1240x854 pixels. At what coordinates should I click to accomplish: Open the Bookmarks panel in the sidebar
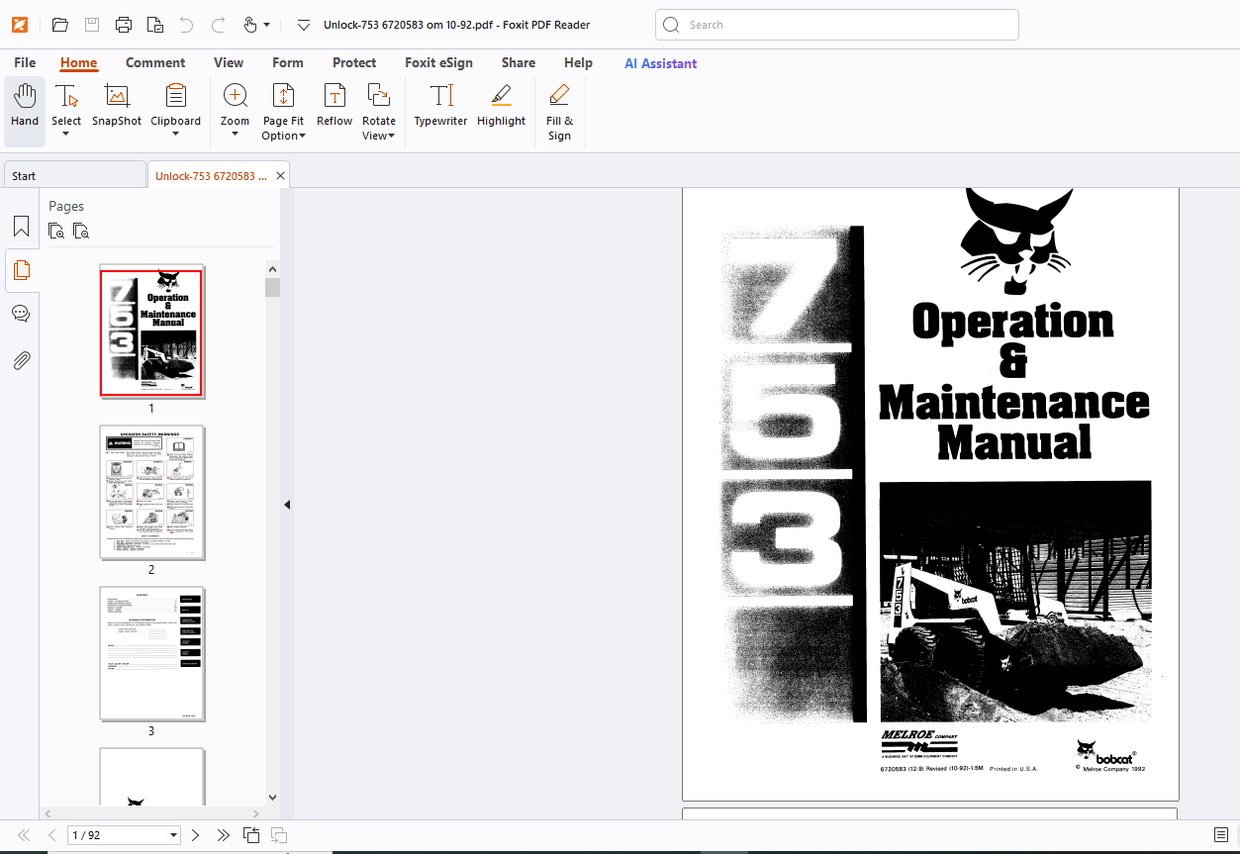(21, 226)
